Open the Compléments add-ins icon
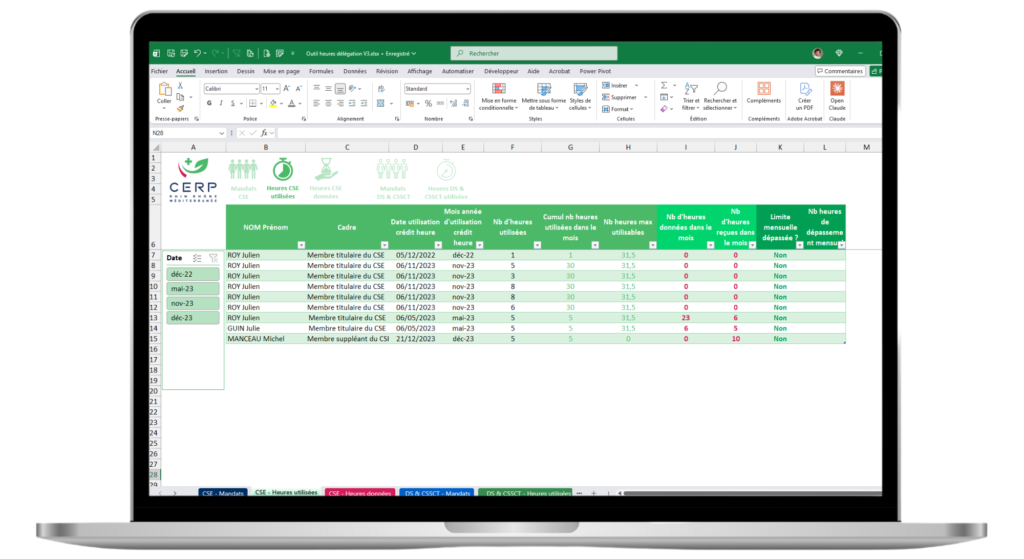This screenshot has width=1024, height=559. pyautogui.click(x=764, y=90)
